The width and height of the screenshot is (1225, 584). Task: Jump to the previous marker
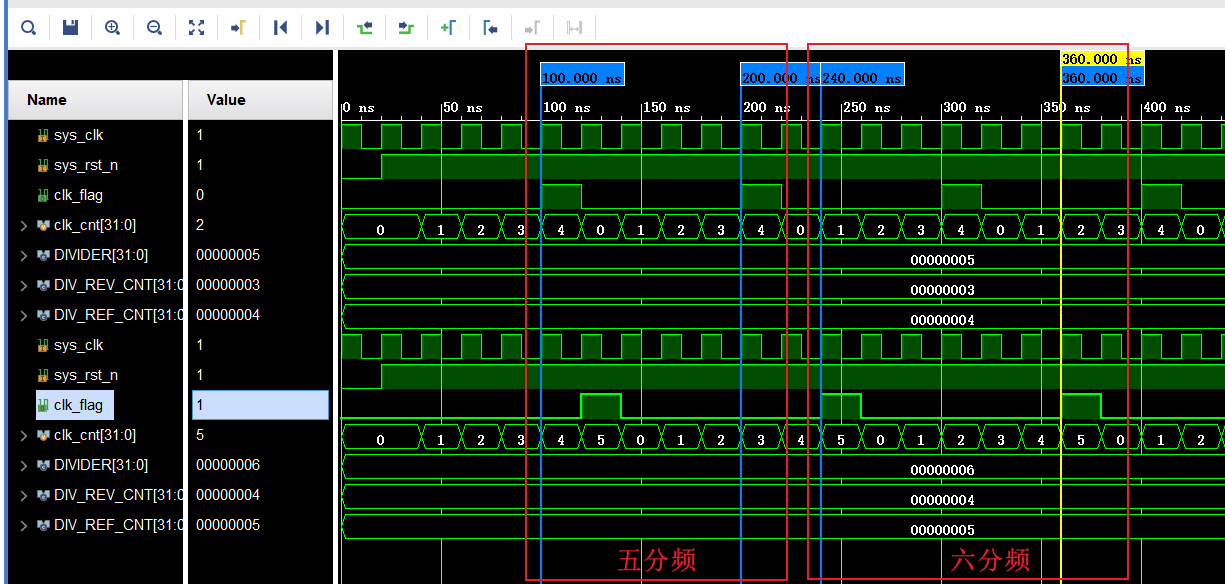490,28
